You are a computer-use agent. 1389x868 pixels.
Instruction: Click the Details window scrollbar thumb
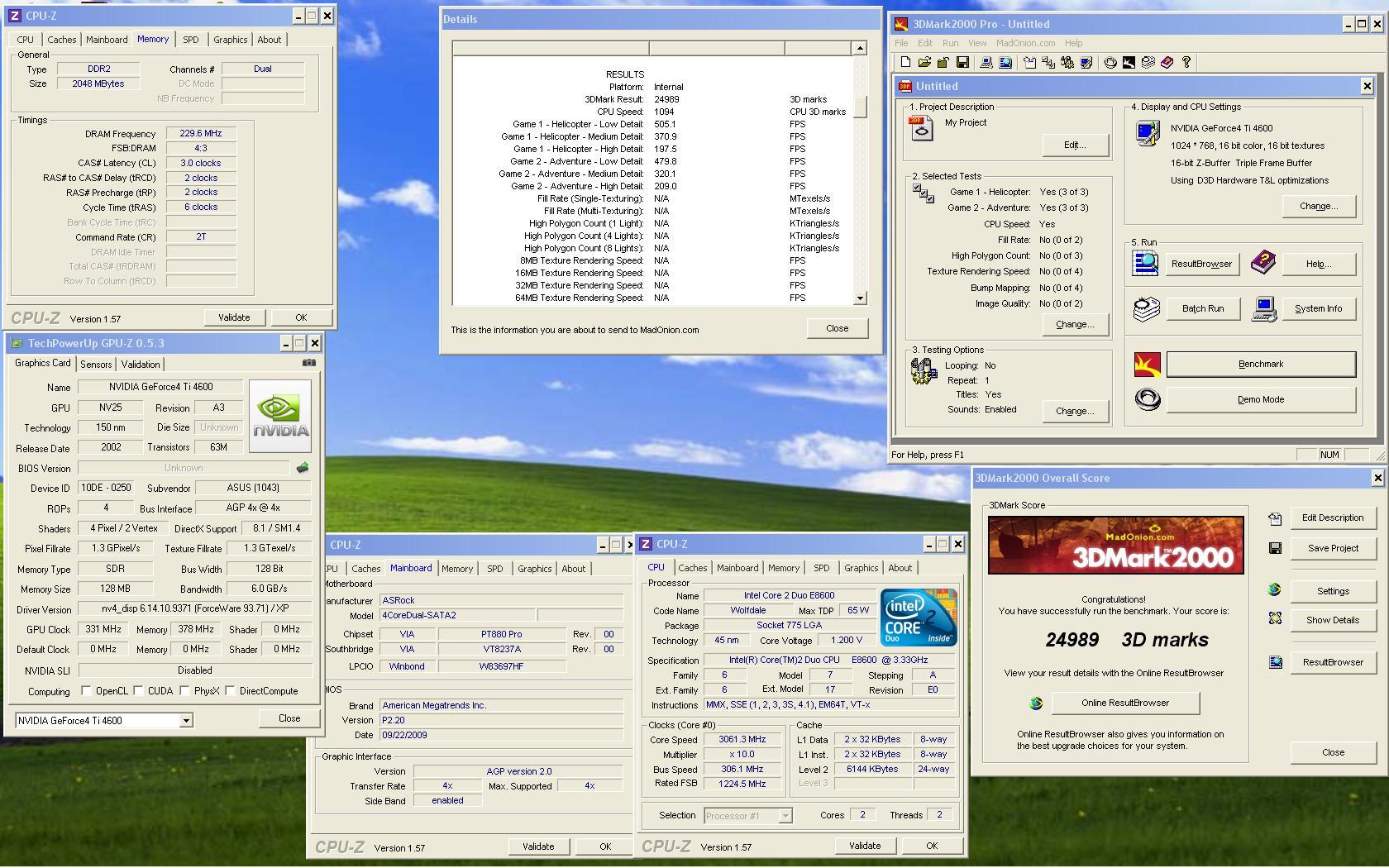pyautogui.click(x=860, y=107)
